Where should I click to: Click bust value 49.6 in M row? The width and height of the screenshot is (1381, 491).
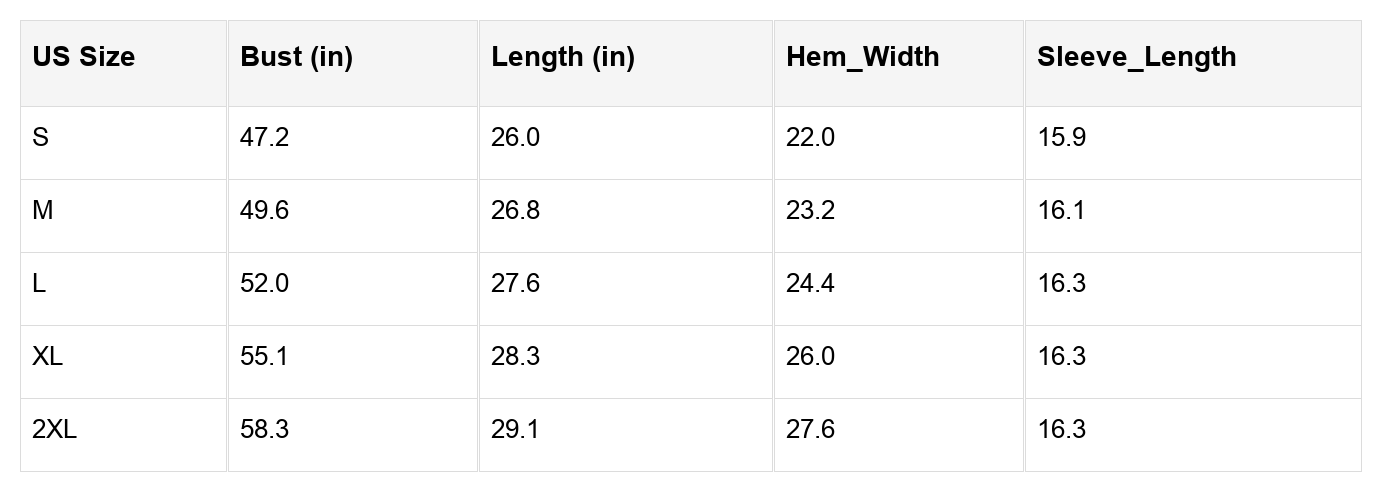264,210
